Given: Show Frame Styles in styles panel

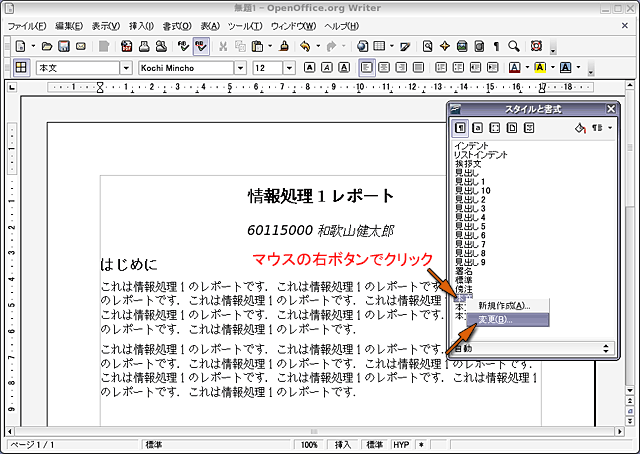Looking at the screenshot, I should pyautogui.click(x=495, y=128).
